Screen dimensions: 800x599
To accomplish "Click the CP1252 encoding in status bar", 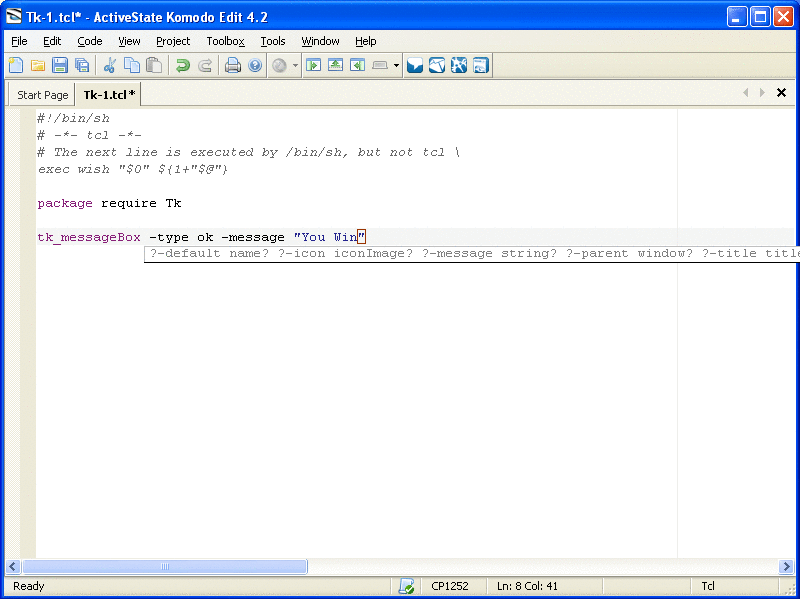I will (450, 586).
